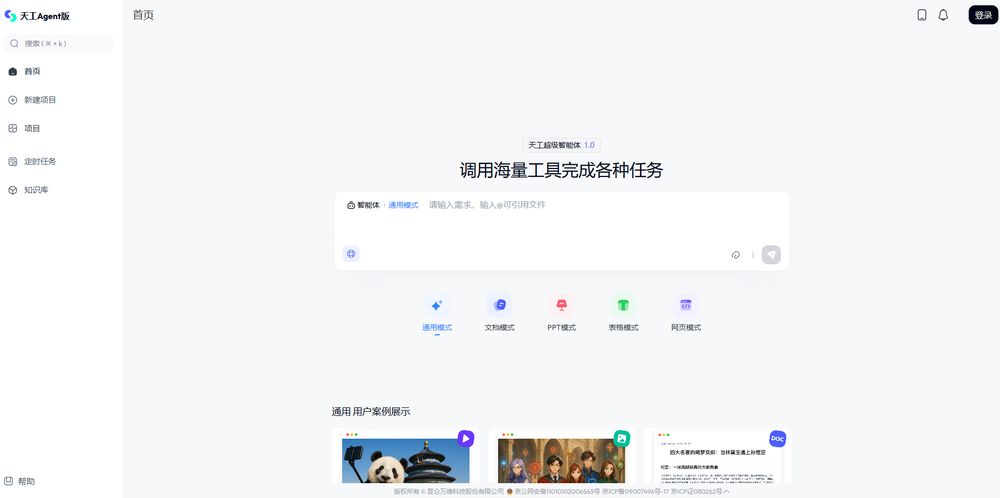Screen dimensions: 1000x498
Task: Click the 登录 login button
Action: 983,15
